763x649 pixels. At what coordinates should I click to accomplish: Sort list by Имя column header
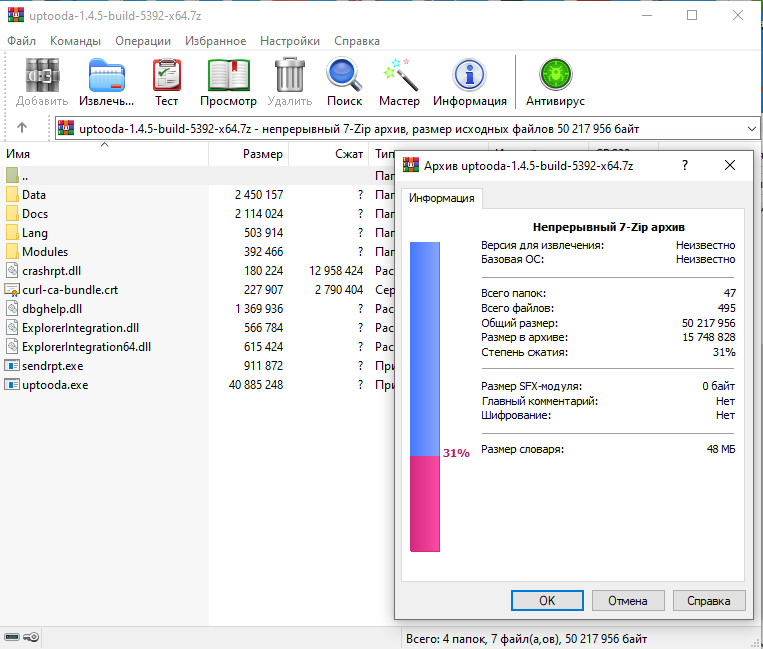pos(104,154)
